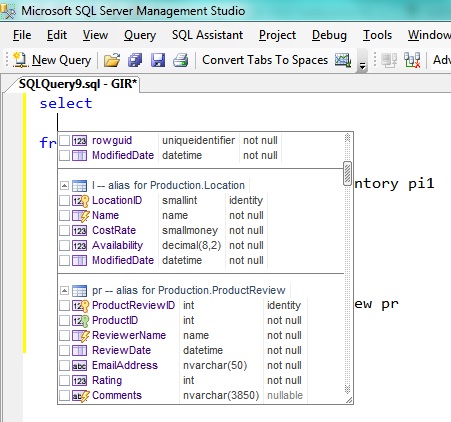Click the greyed-out server connection icon
451x422 pixels.
[x=389, y=60]
